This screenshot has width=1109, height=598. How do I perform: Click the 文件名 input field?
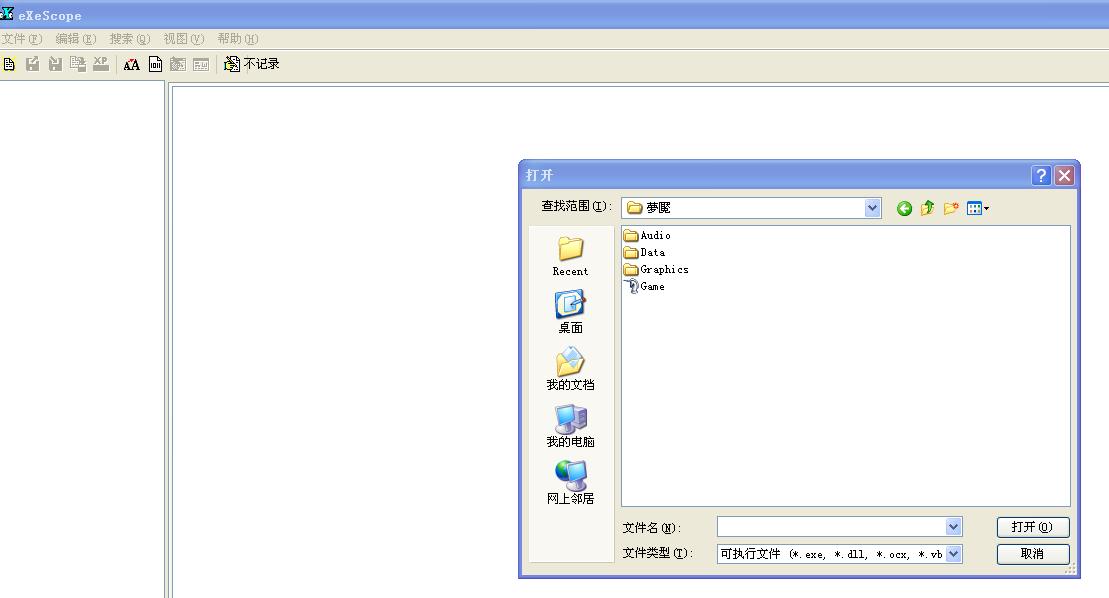pos(832,527)
